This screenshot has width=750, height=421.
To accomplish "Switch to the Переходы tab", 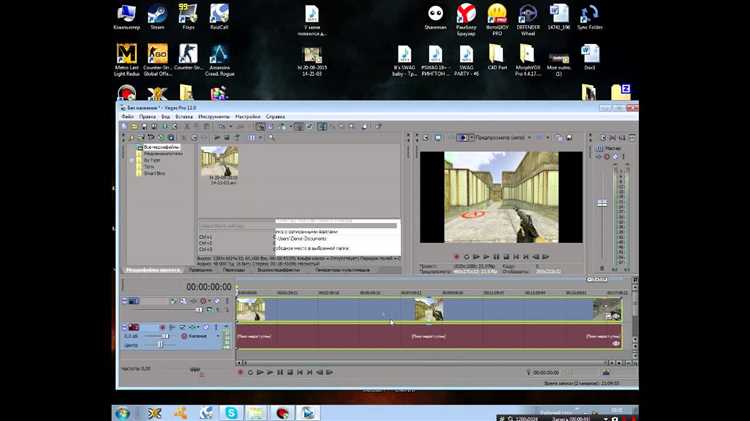I will pos(233,270).
